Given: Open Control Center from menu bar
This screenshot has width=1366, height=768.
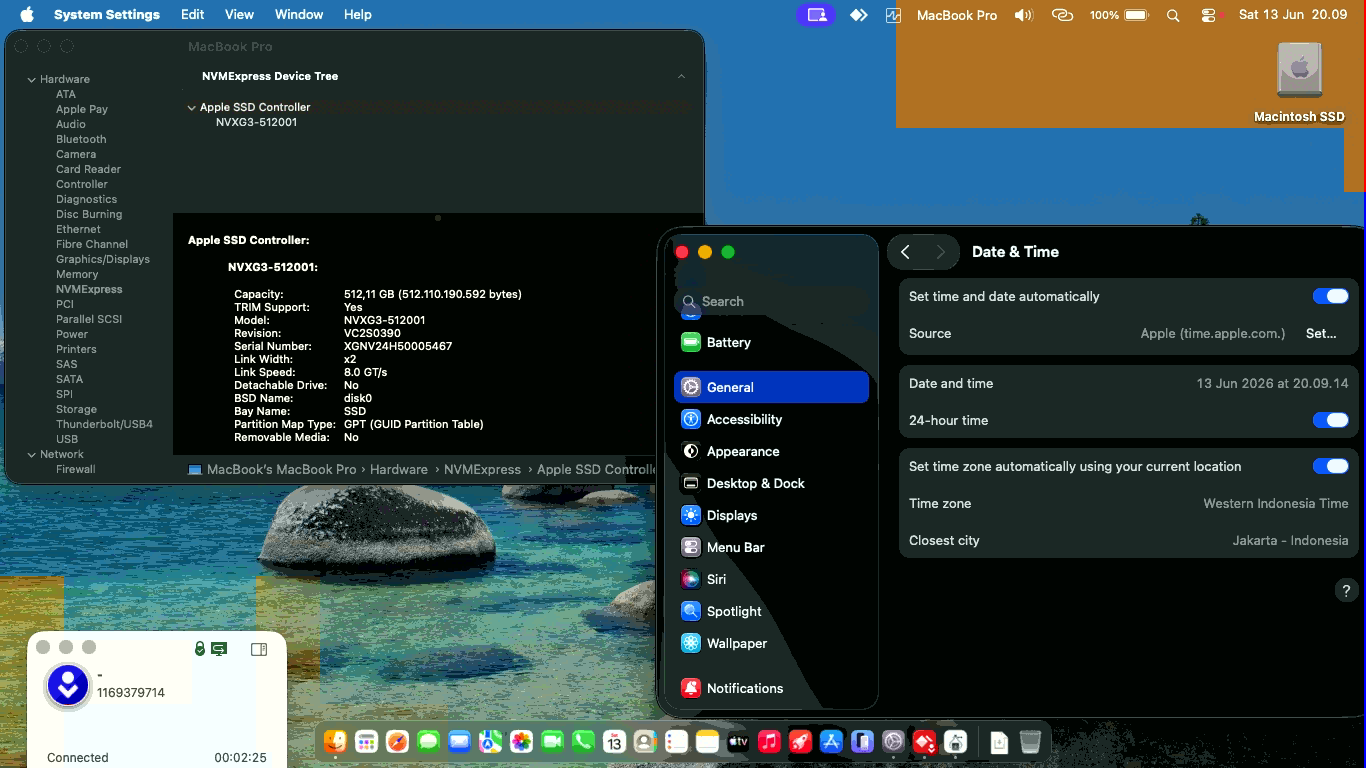Looking at the screenshot, I should pos(1209,15).
